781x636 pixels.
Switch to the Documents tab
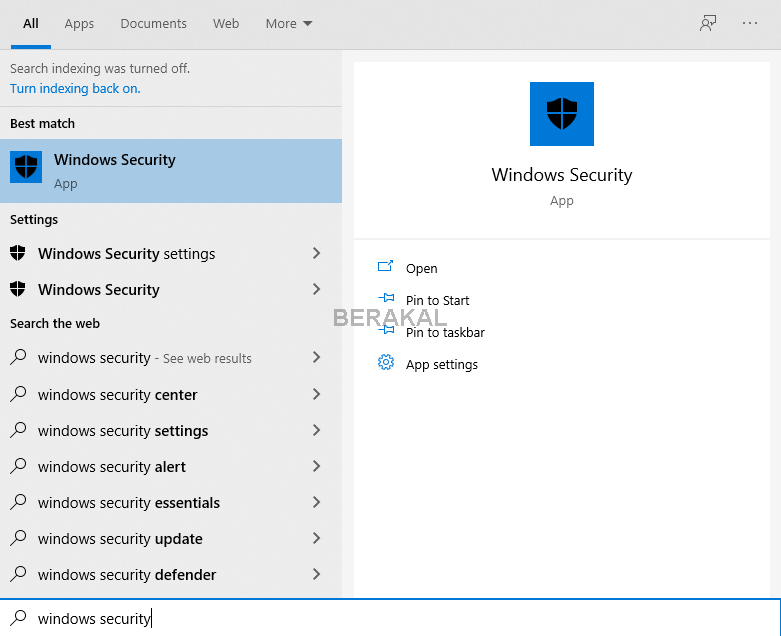pos(153,23)
